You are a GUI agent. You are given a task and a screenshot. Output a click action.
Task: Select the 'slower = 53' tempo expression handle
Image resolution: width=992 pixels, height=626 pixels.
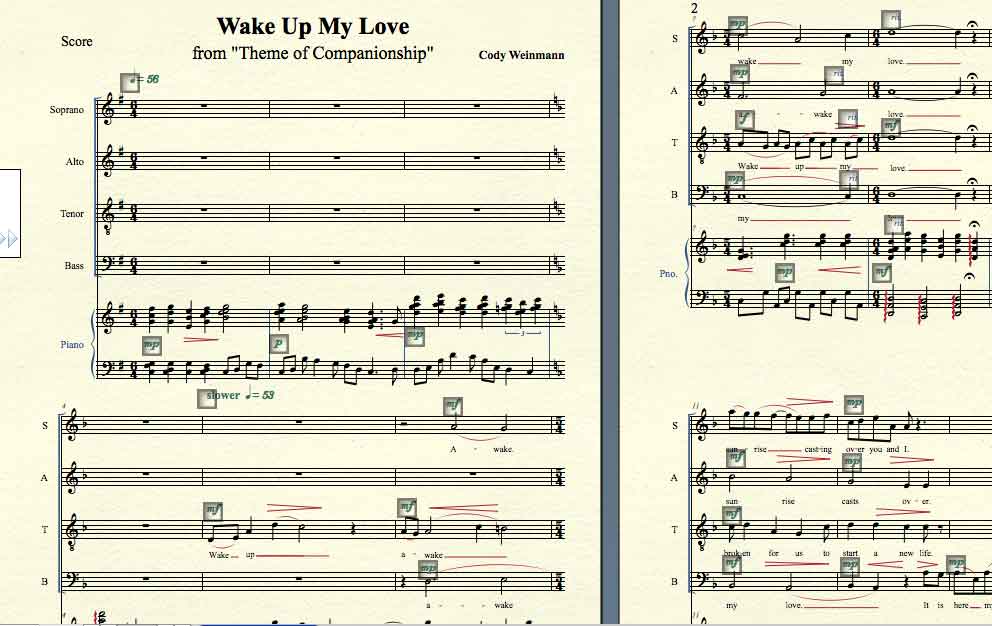(x=207, y=398)
